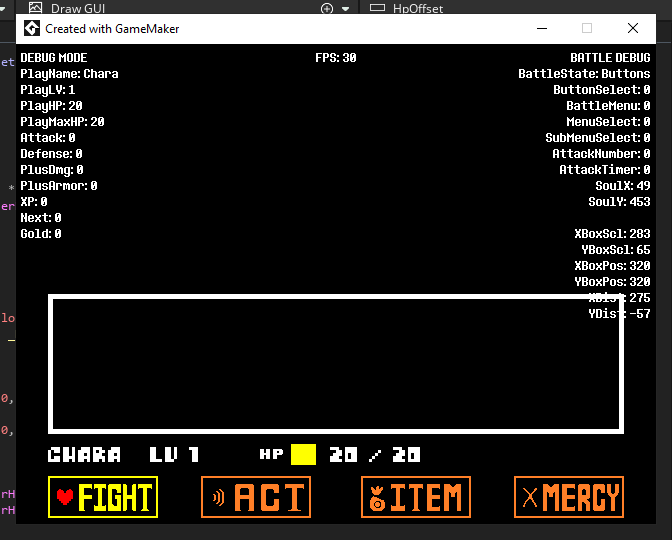
Task: Click 'XBoxScl: 283' debug line
Action: (612, 234)
